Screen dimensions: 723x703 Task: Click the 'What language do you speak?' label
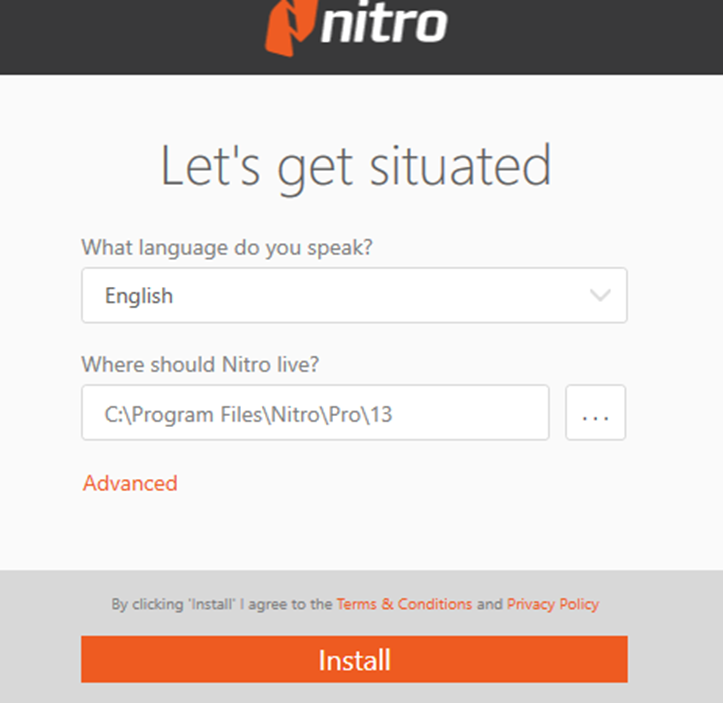coord(227,248)
